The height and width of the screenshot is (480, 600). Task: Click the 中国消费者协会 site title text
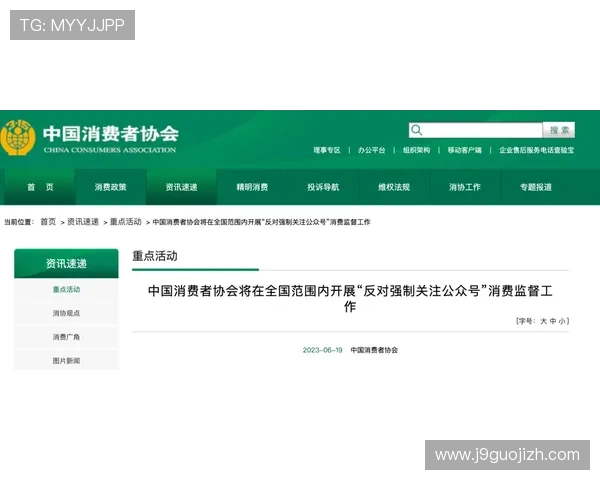[111, 134]
